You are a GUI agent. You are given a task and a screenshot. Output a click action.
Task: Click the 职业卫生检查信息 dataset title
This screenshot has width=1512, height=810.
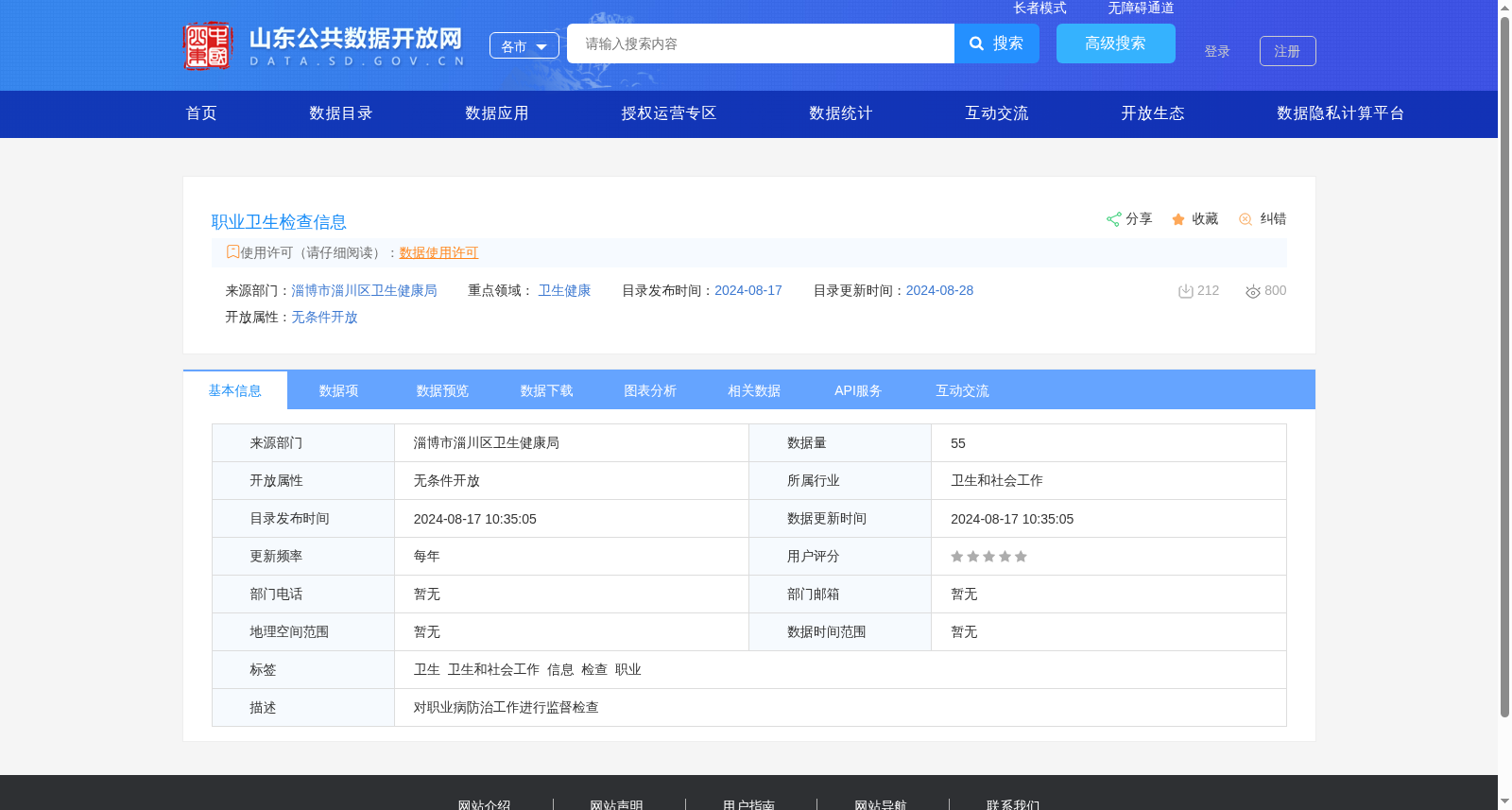point(279,222)
